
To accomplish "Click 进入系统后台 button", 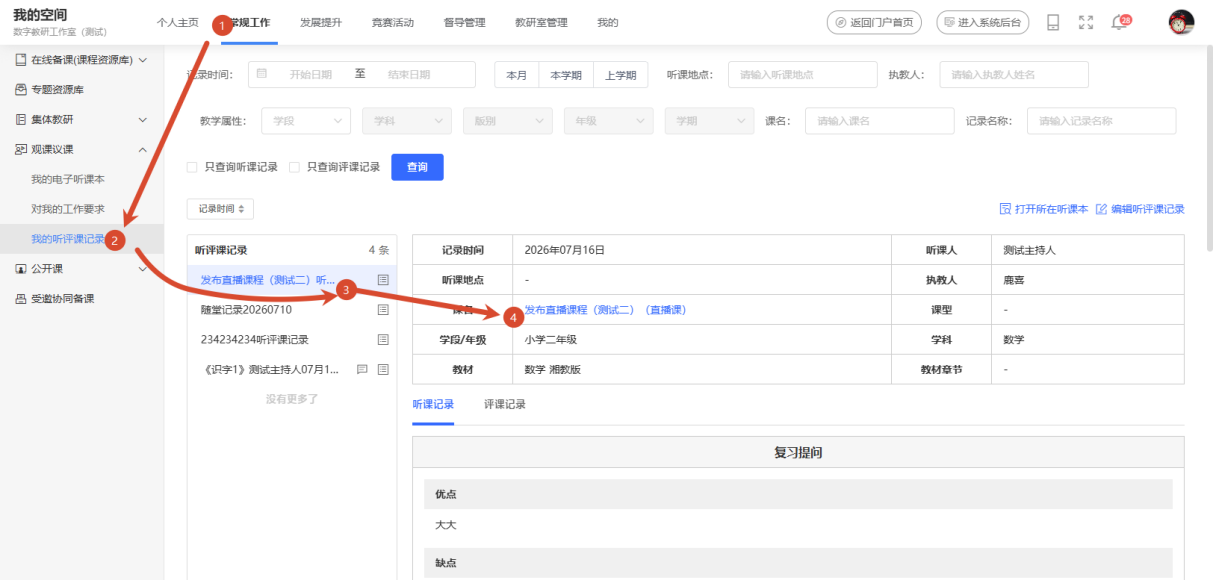I will 983,22.
